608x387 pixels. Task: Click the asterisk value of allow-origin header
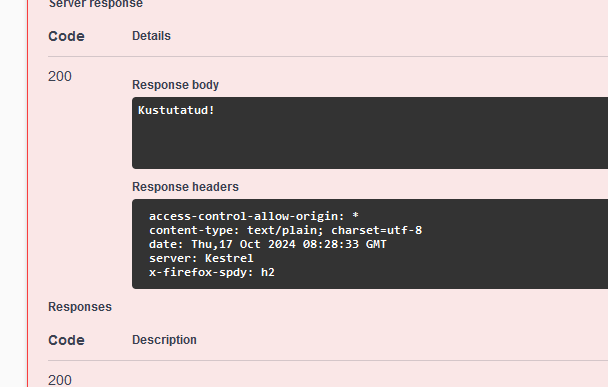(x=355, y=216)
